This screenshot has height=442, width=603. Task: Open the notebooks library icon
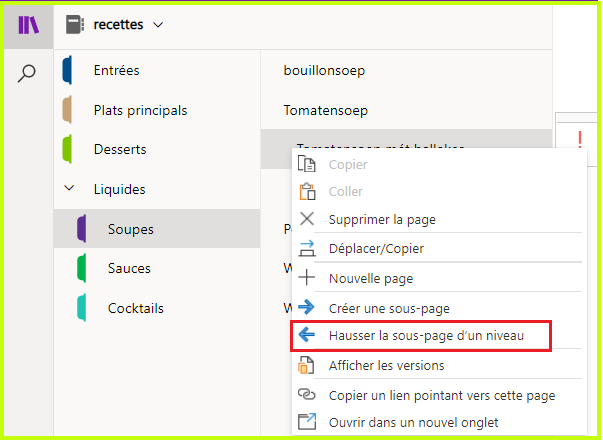click(x=28, y=25)
